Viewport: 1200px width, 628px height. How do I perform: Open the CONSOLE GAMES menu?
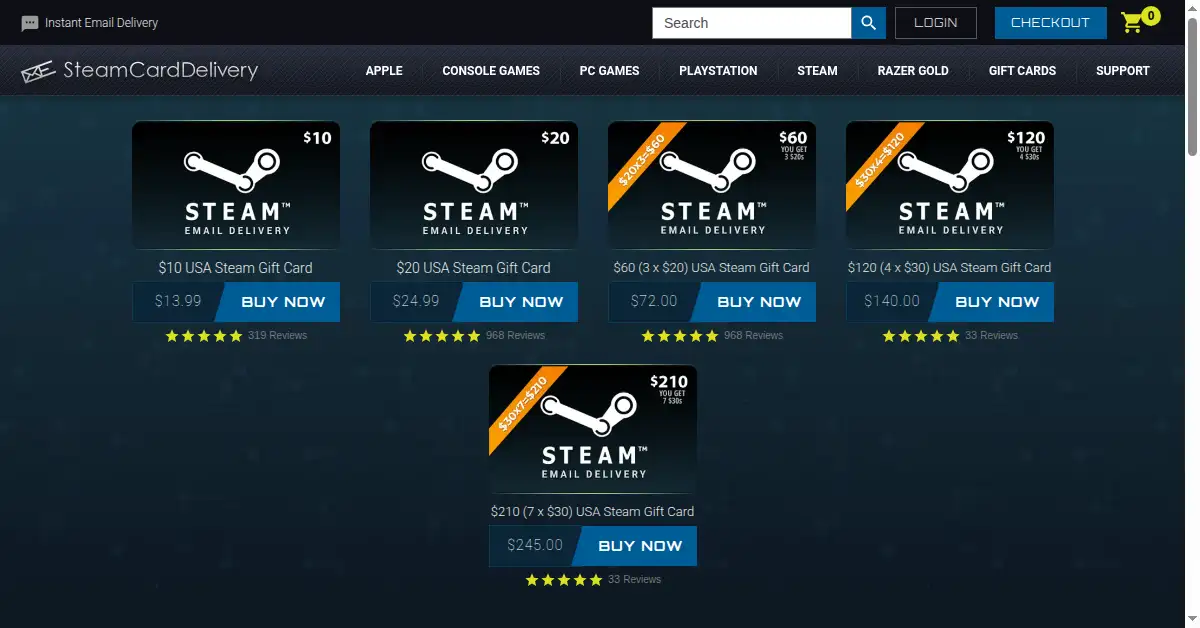pyautogui.click(x=491, y=71)
